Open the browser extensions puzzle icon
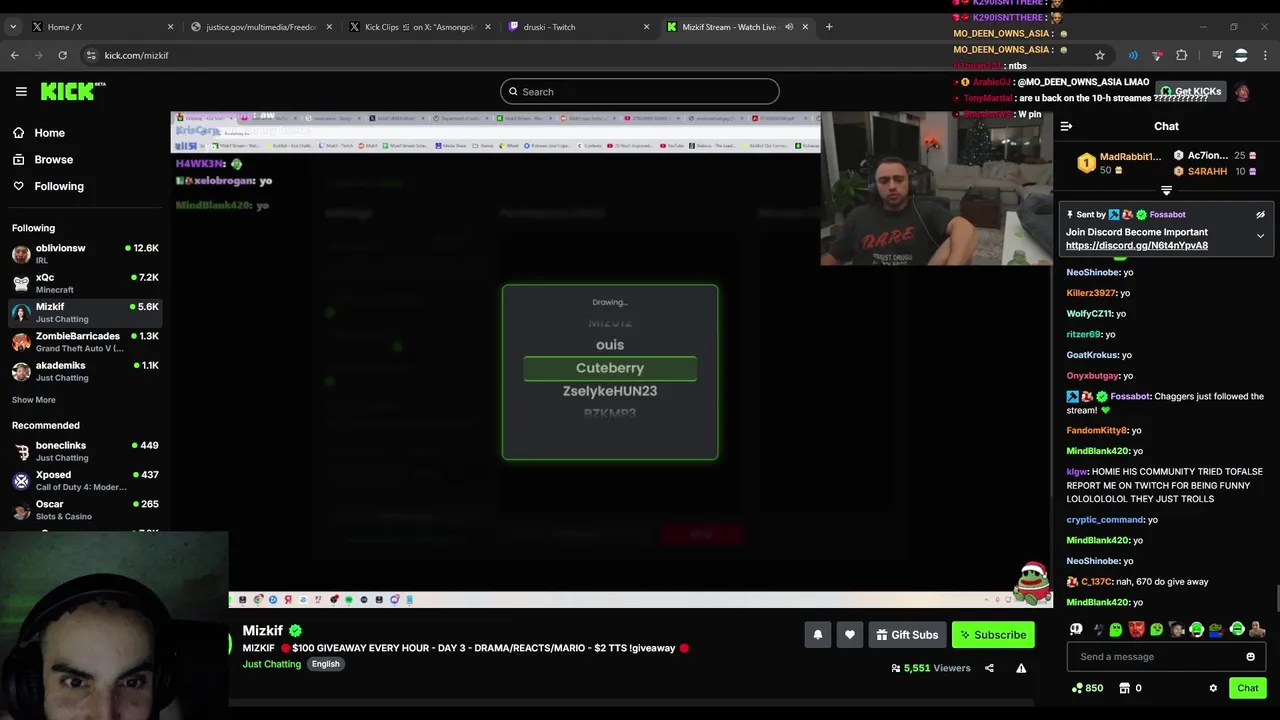Image resolution: width=1280 pixels, height=720 pixels. pos(1181,55)
